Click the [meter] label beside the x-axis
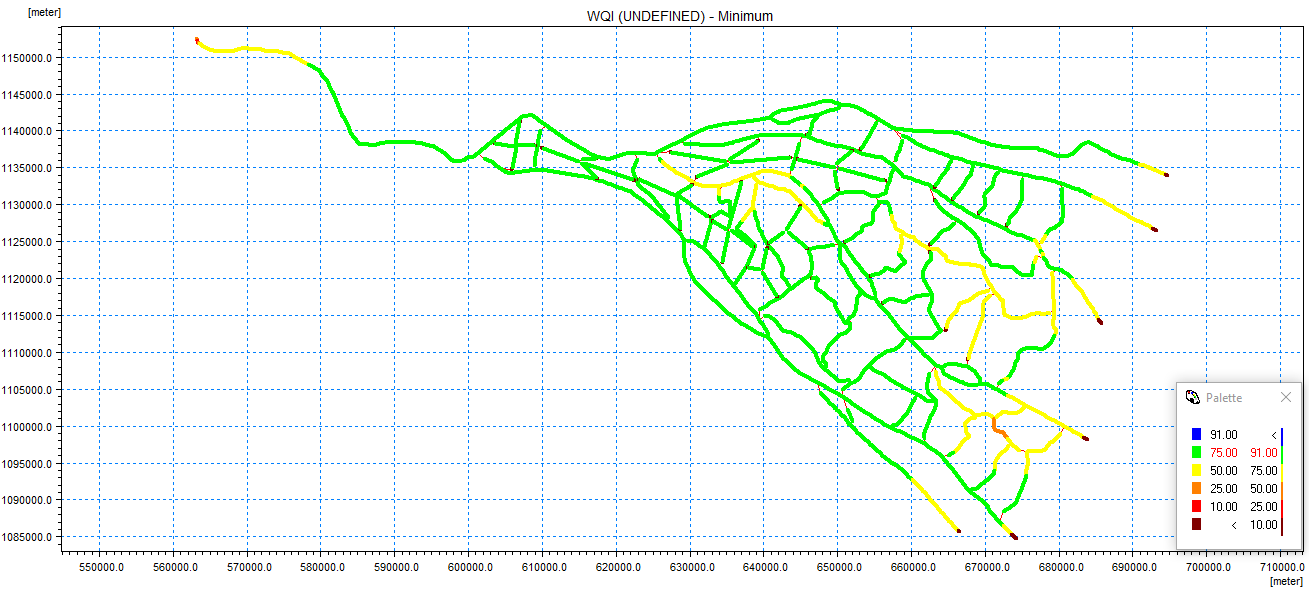1309x589 pixels. click(x=1285, y=581)
